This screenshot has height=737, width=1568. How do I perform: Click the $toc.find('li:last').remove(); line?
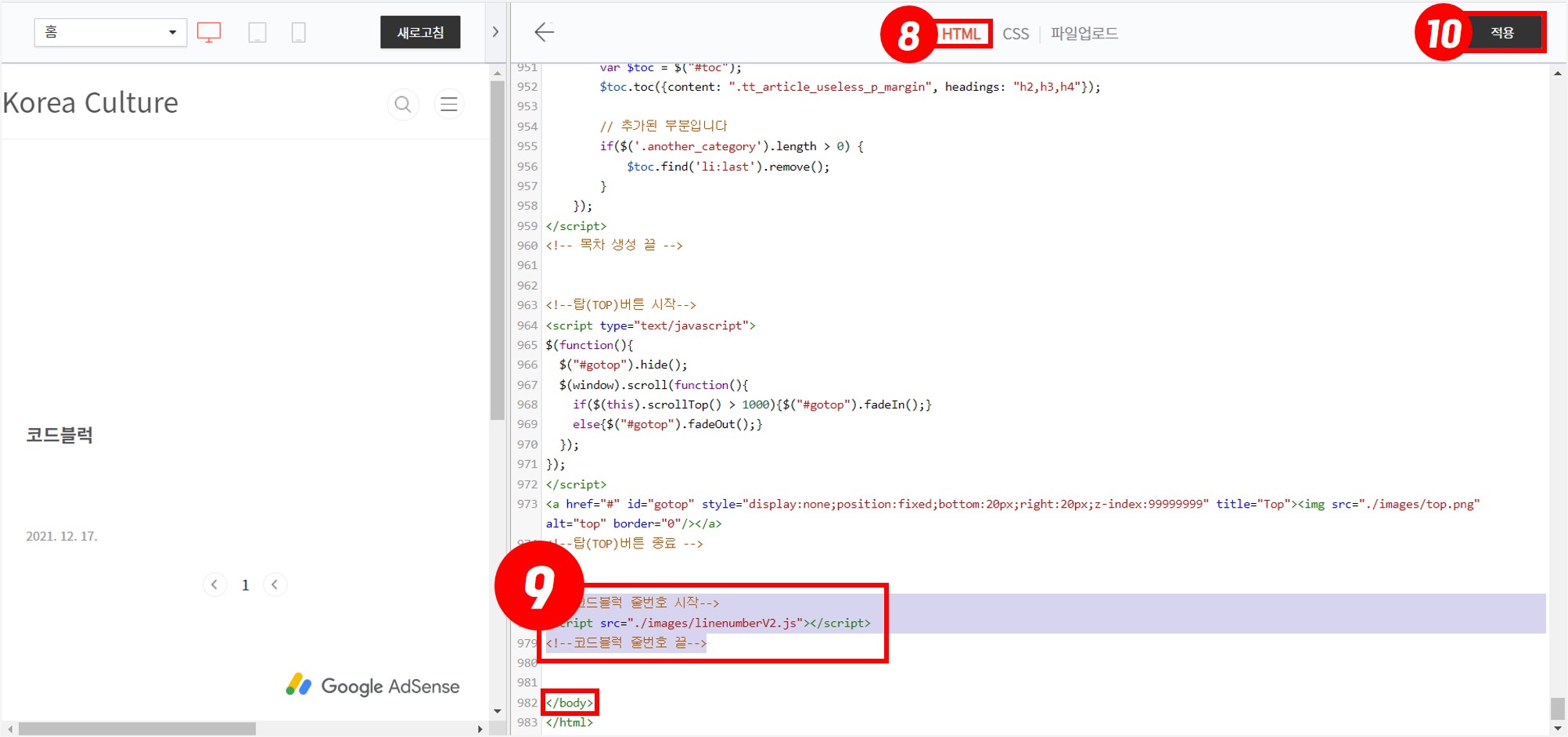click(728, 166)
